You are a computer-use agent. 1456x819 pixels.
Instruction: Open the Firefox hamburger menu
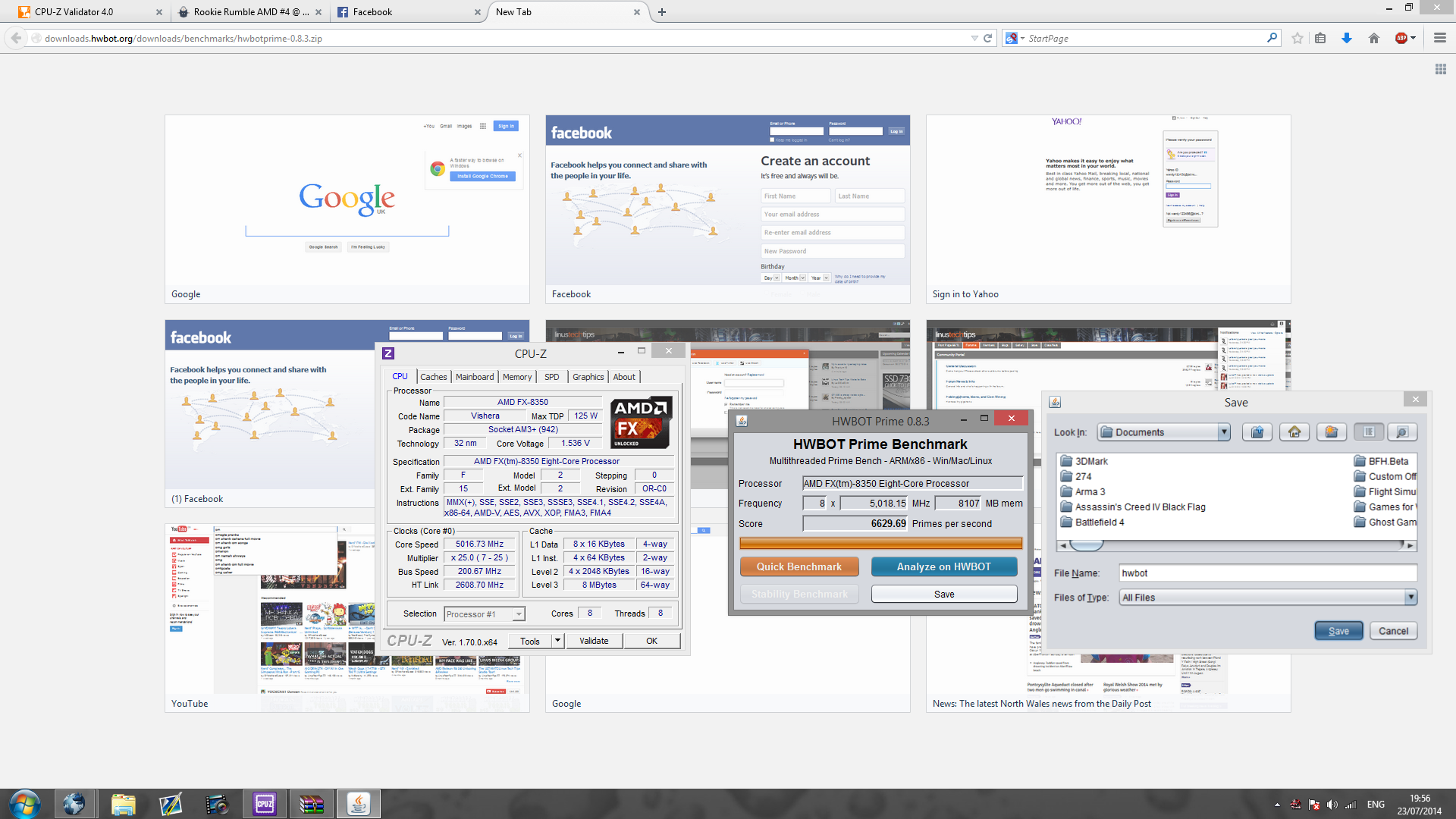point(1440,38)
